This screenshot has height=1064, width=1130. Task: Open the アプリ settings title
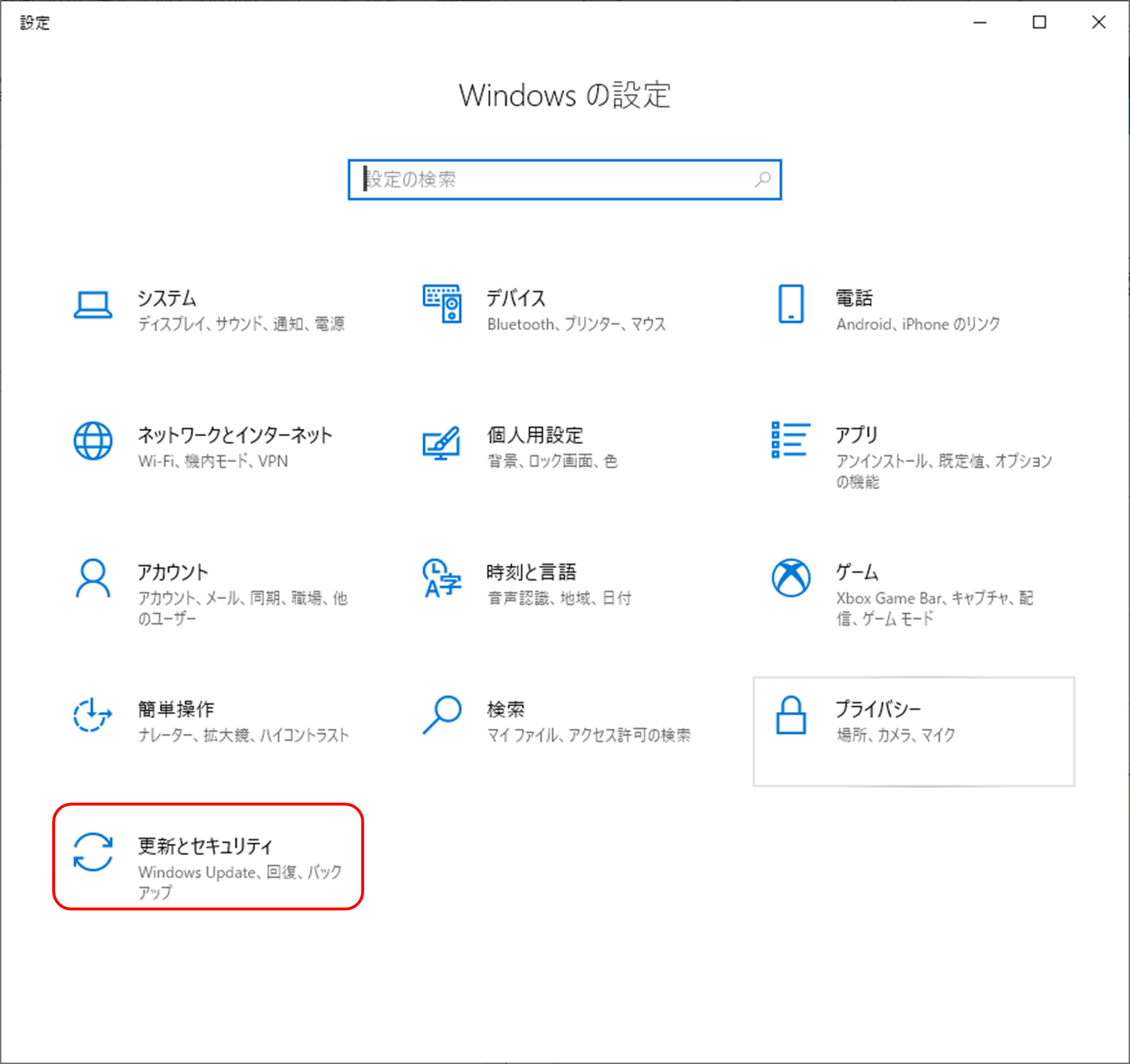(857, 435)
